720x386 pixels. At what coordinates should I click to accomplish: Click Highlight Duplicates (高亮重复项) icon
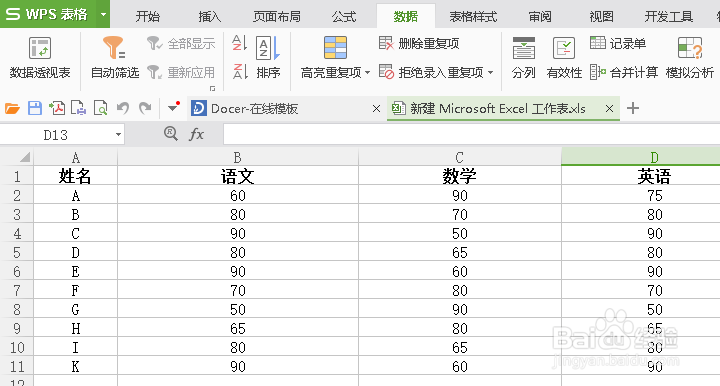click(x=335, y=48)
